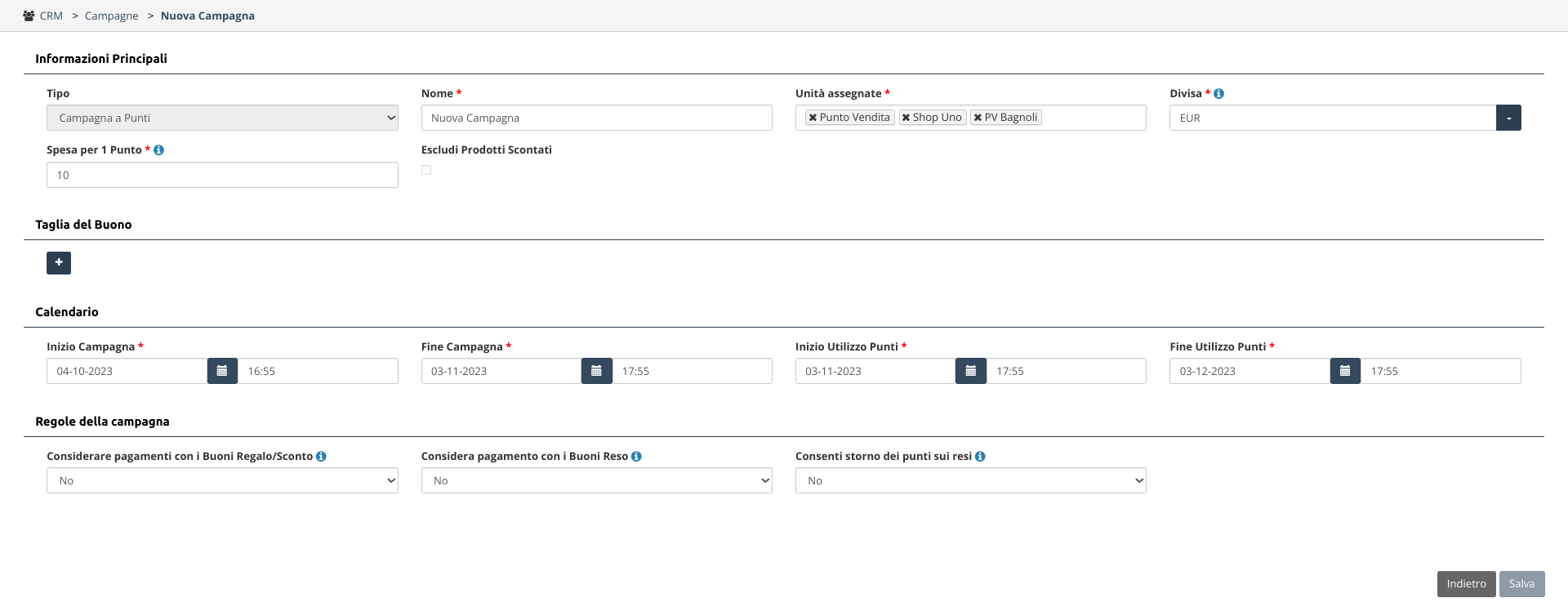Image resolution: width=1568 pixels, height=616 pixels.
Task: Click the Taglia del Buono section heading
Action: pos(83,225)
